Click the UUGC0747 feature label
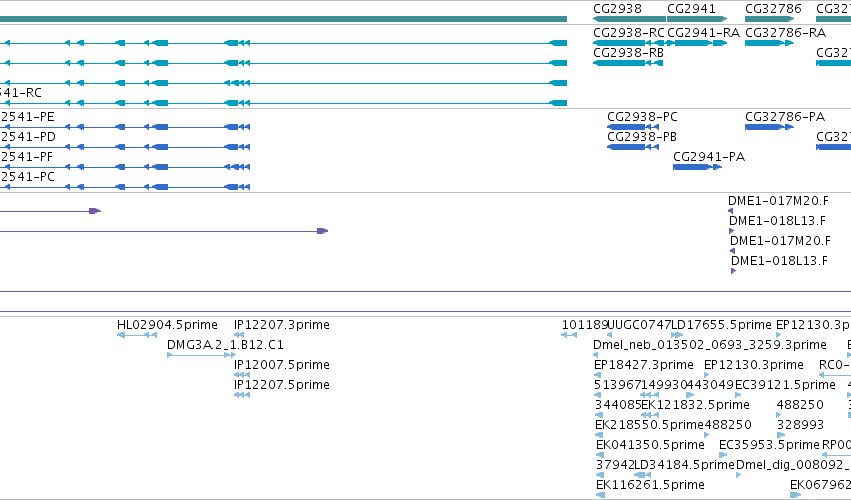Viewport: 851px width, 500px height. (x=639, y=325)
